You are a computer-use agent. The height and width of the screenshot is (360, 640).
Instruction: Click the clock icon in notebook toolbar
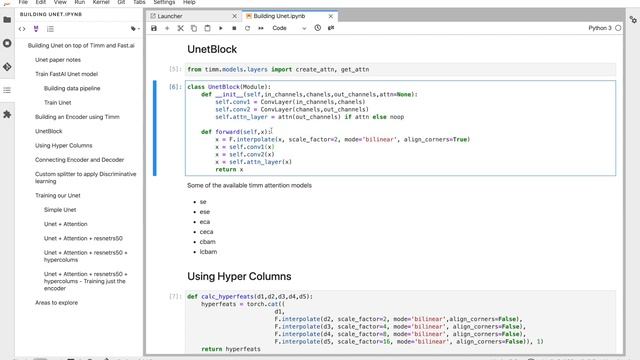point(318,28)
